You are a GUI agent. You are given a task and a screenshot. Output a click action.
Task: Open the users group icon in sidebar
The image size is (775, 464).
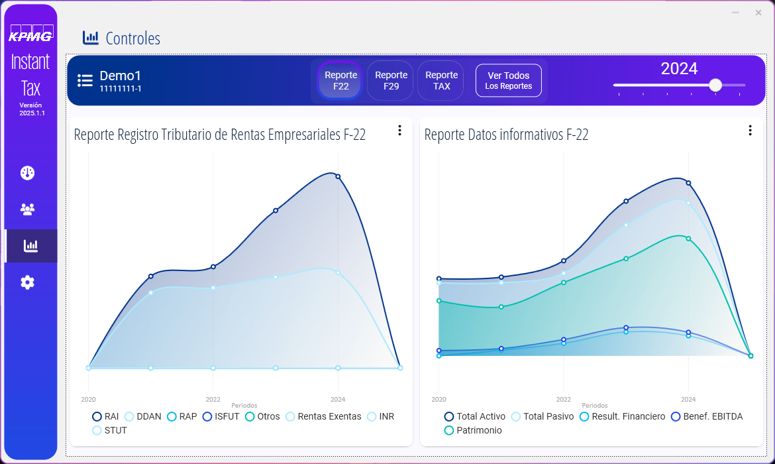(x=28, y=209)
